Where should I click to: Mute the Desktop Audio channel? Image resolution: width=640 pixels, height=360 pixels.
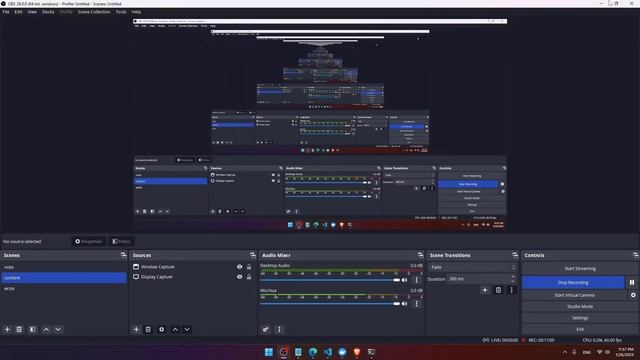pyautogui.click(x=404, y=280)
